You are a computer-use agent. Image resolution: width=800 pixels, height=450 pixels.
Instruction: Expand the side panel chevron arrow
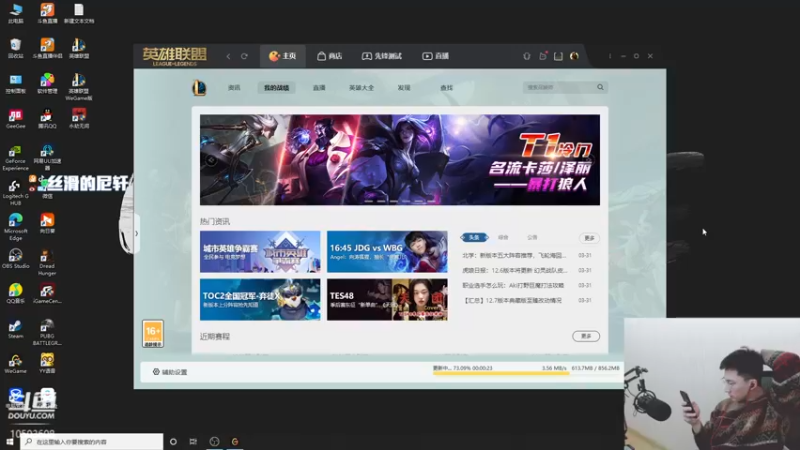pos(136,234)
